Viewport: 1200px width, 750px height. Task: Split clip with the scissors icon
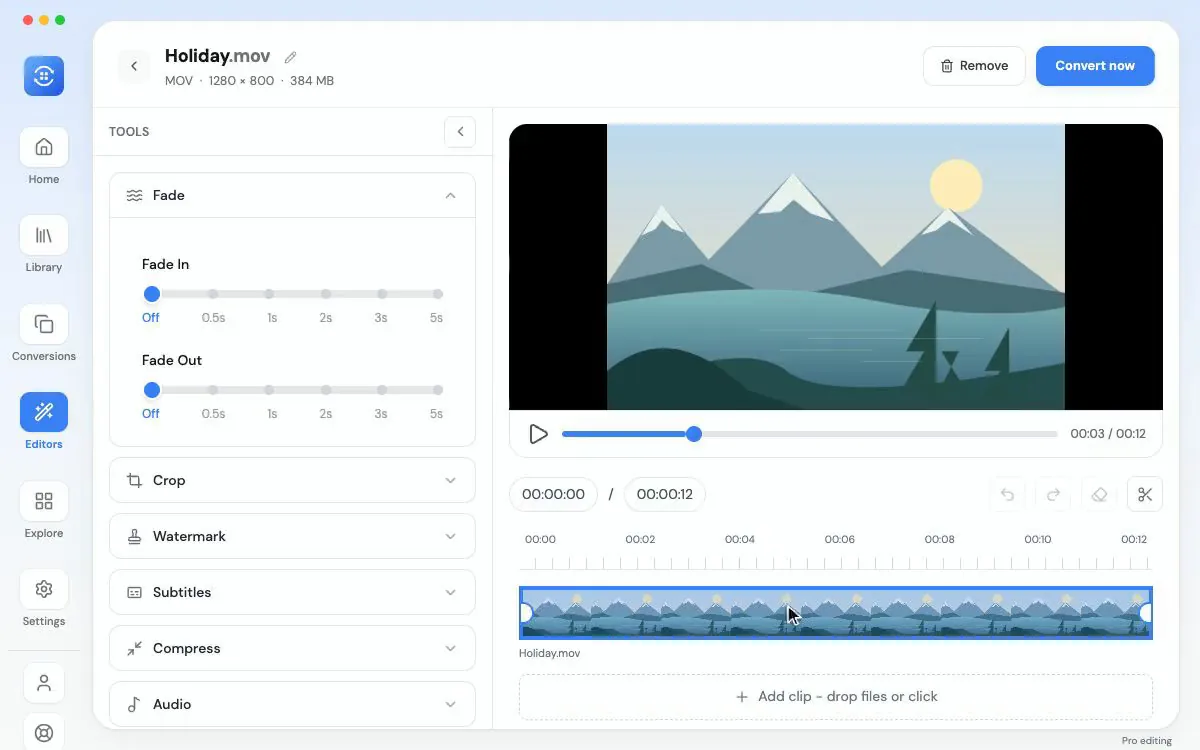1145,494
